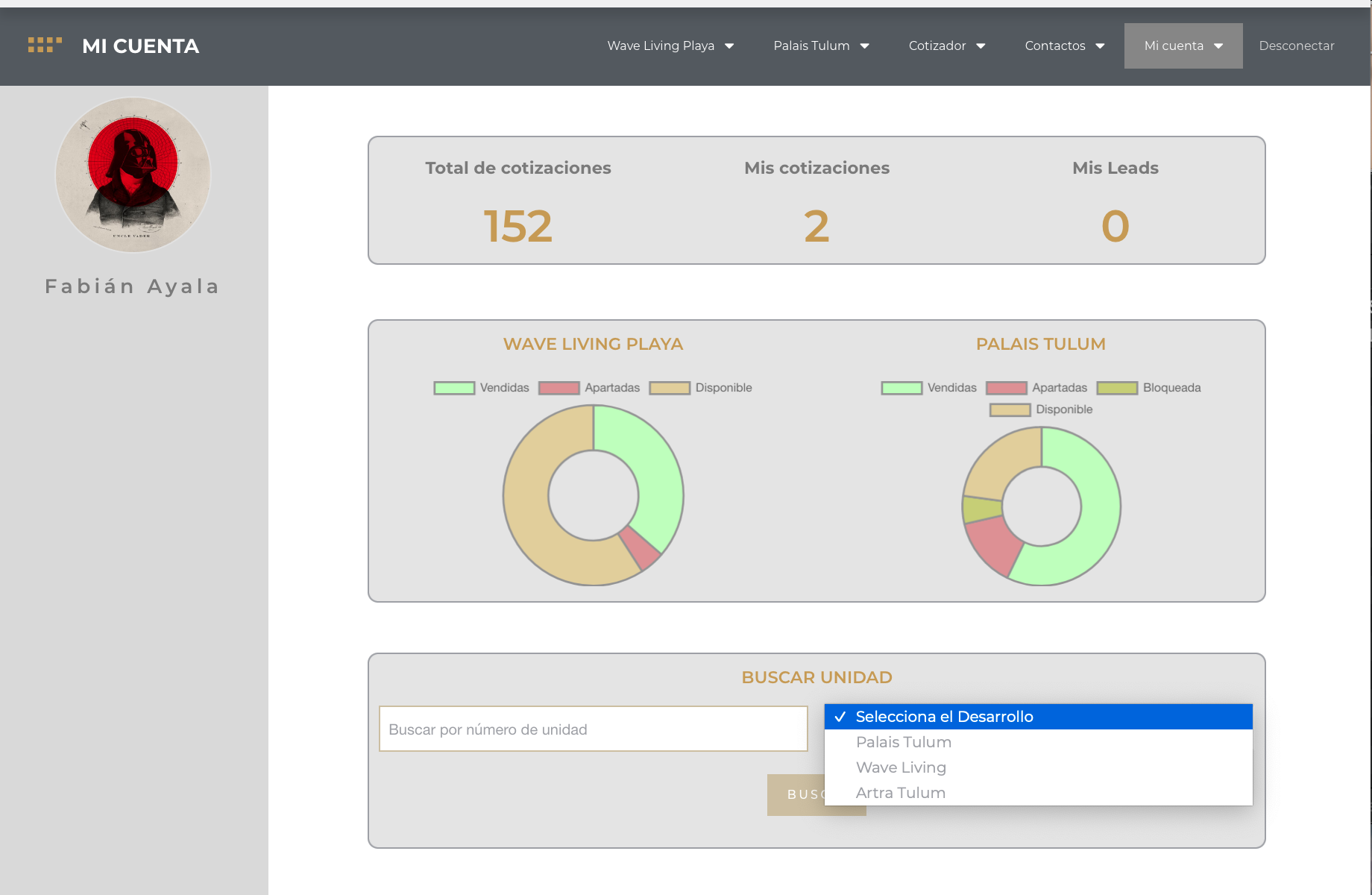Open the Mi cuenta menu

(1183, 45)
